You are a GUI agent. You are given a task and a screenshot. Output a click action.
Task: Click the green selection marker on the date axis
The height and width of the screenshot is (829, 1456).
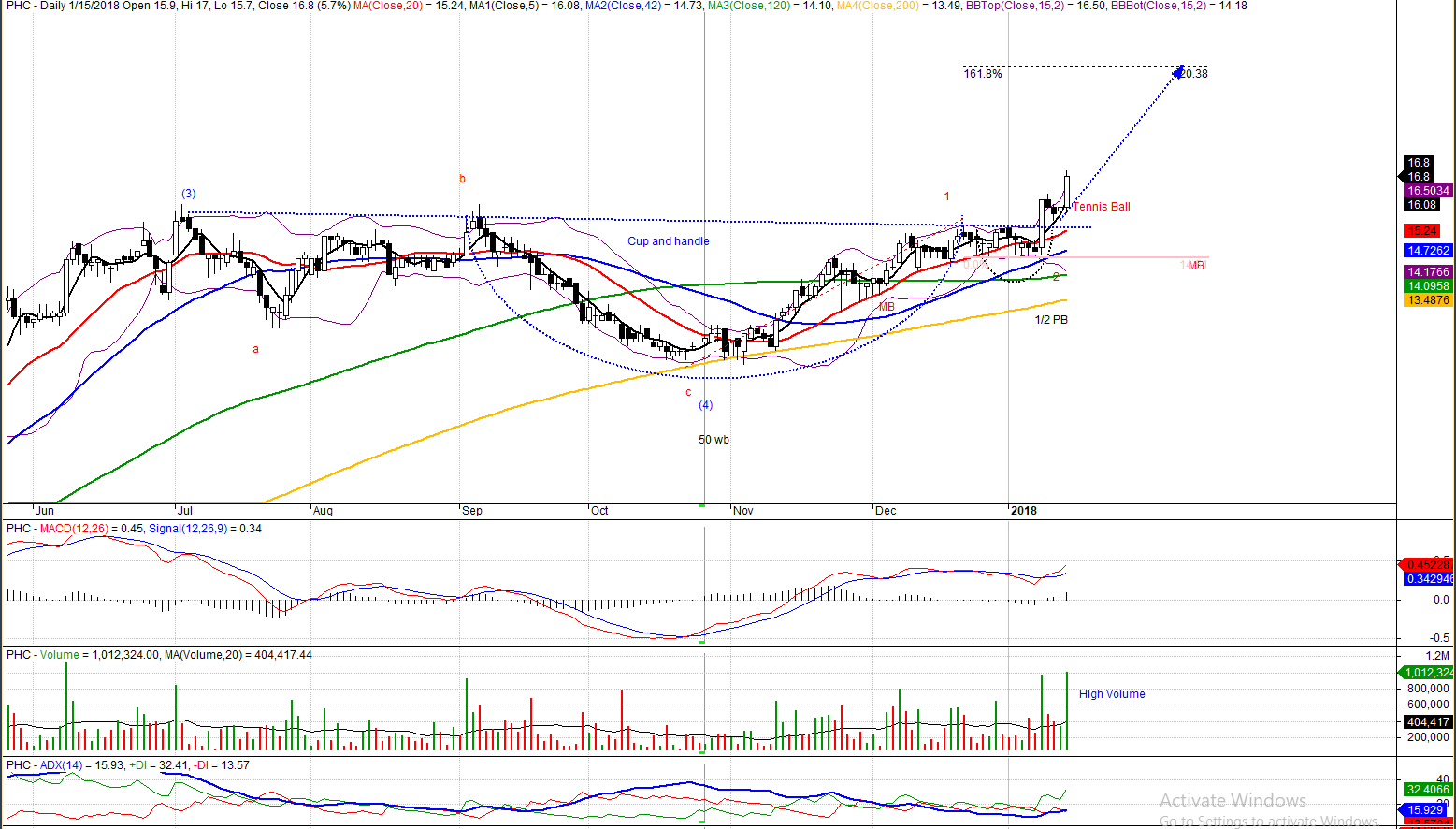tap(702, 505)
